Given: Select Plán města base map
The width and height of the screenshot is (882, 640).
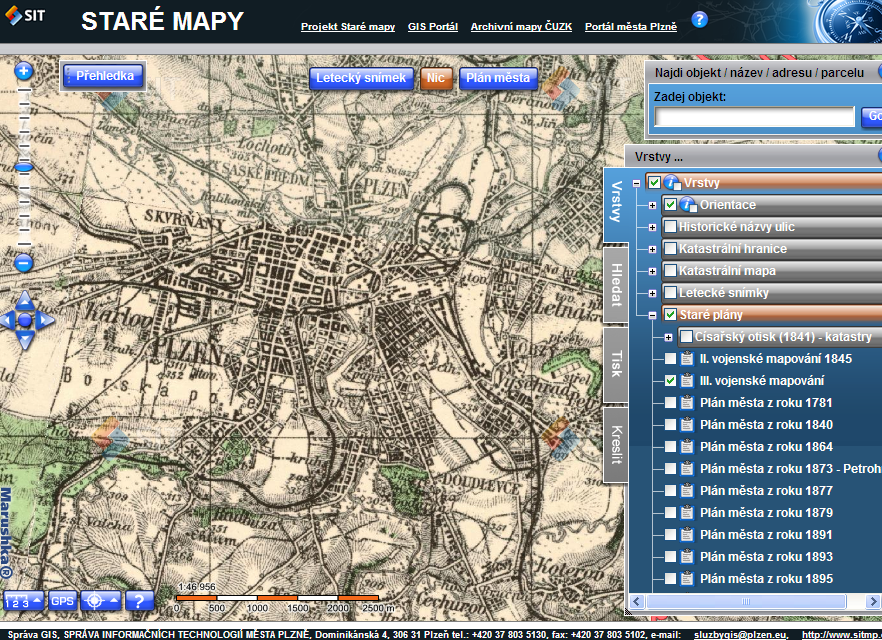Looking at the screenshot, I should click(x=498, y=78).
